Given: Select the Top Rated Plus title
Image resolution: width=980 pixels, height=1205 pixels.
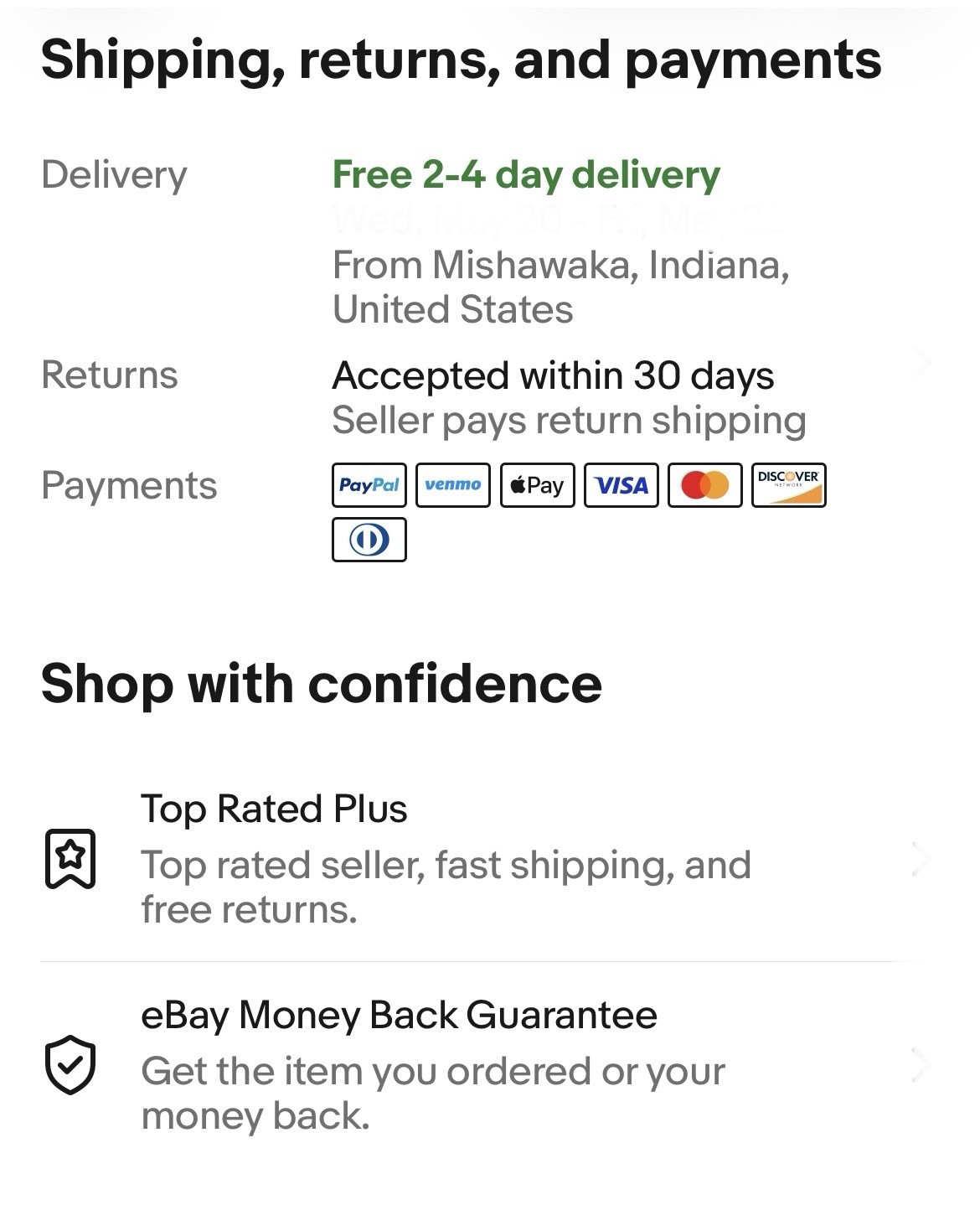Looking at the screenshot, I should 274,809.
